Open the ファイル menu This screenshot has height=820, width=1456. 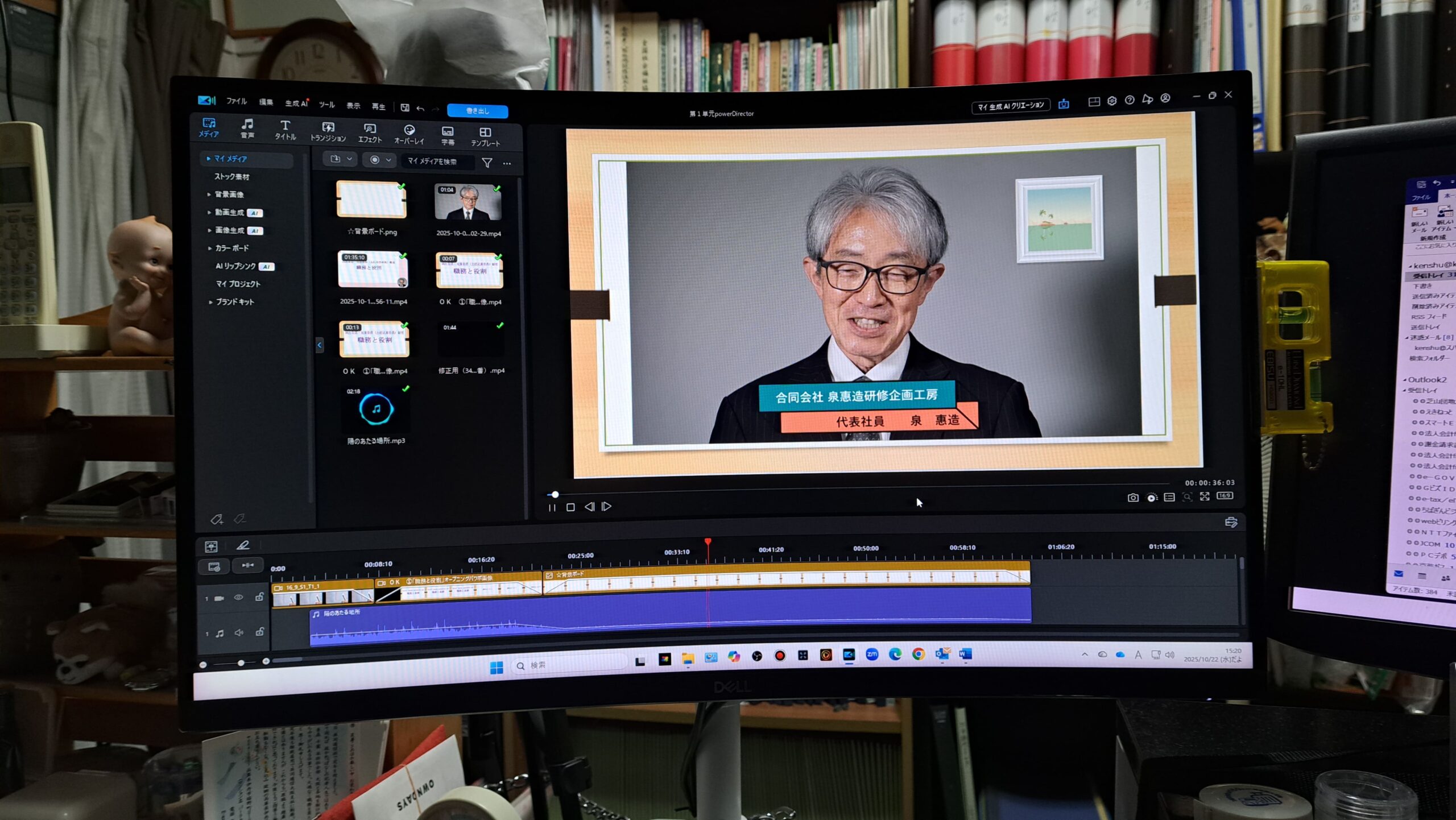(x=236, y=101)
